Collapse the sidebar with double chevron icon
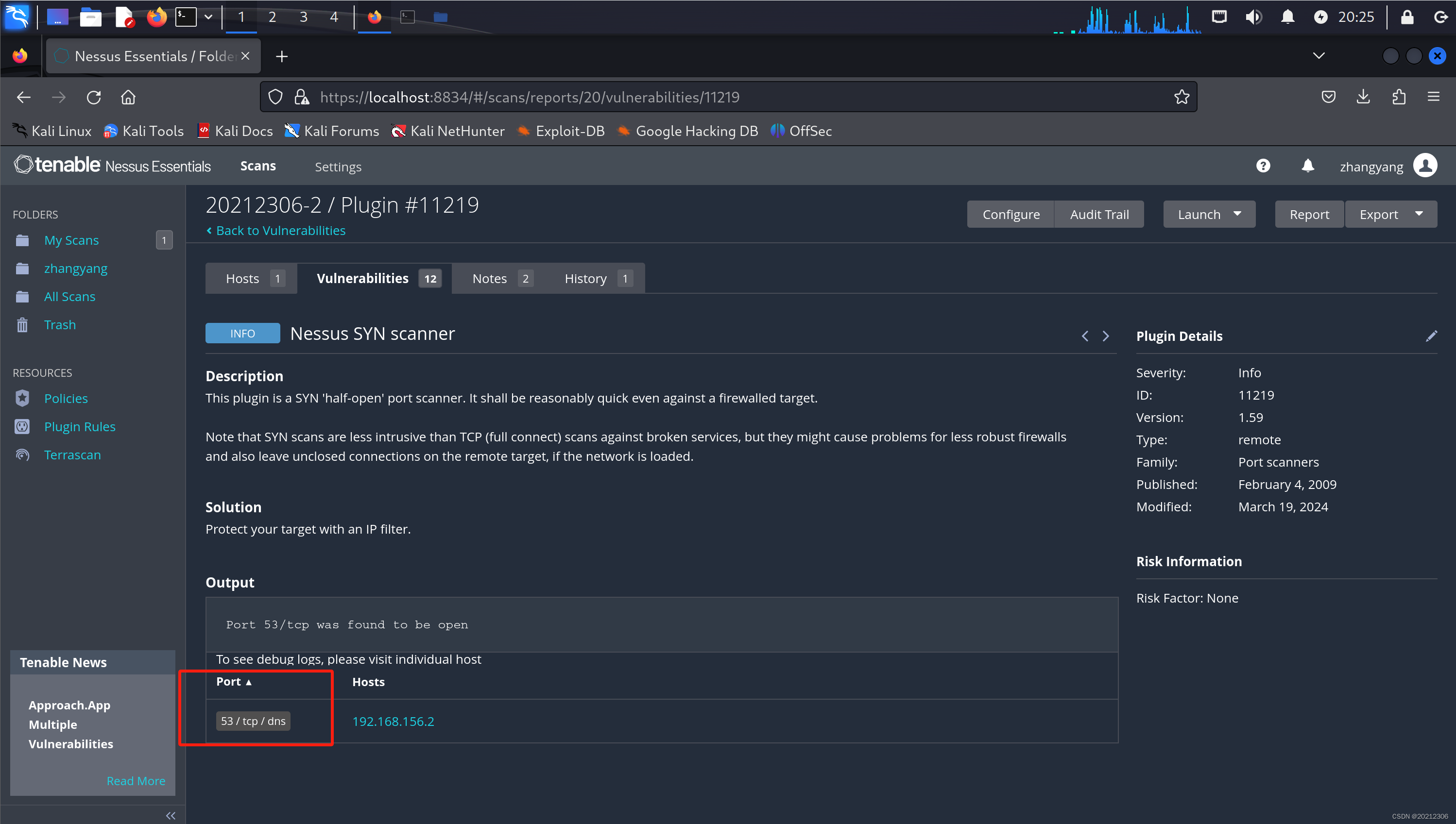Screen dimensions: 1456x824 [x=171, y=815]
